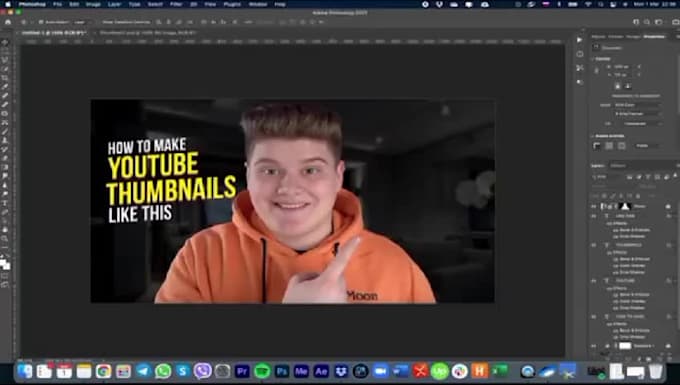Hide the top masked layer
Image resolution: width=680 pixels, height=385 pixels.
point(593,206)
